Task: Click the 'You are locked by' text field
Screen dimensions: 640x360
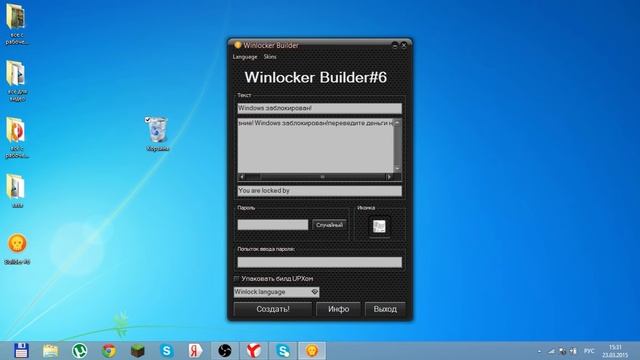Action: [320, 191]
